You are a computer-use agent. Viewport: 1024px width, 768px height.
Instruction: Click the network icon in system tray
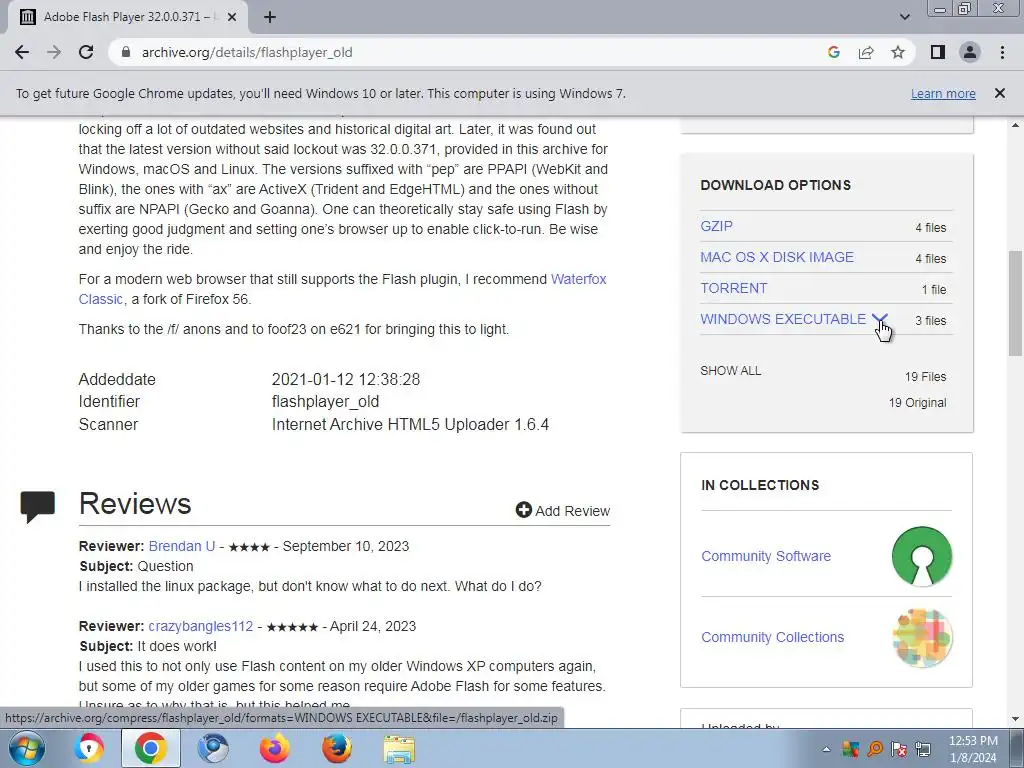click(923, 749)
